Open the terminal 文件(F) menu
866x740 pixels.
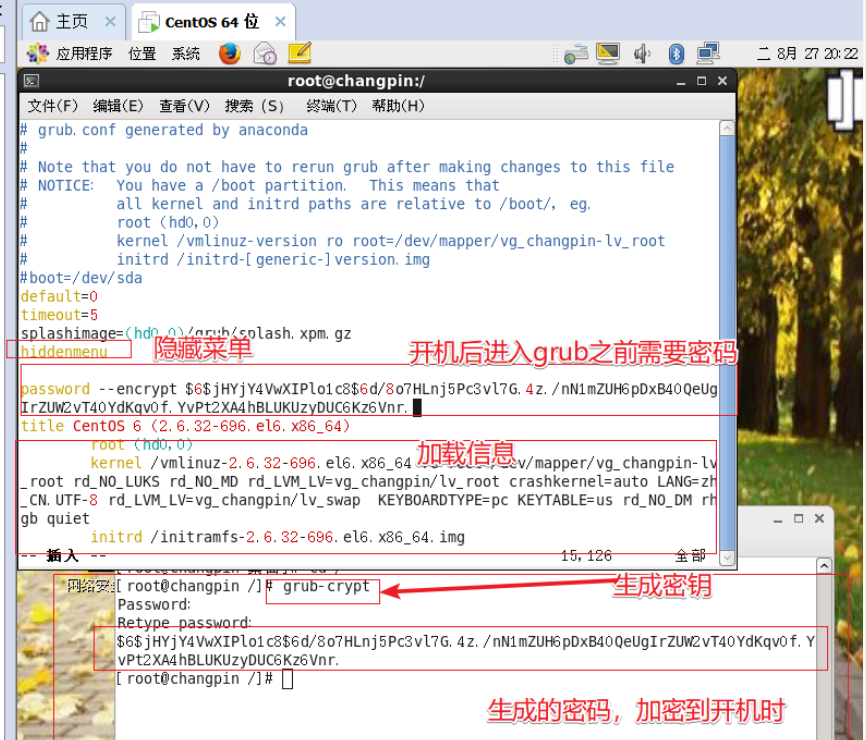click(x=52, y=105)
